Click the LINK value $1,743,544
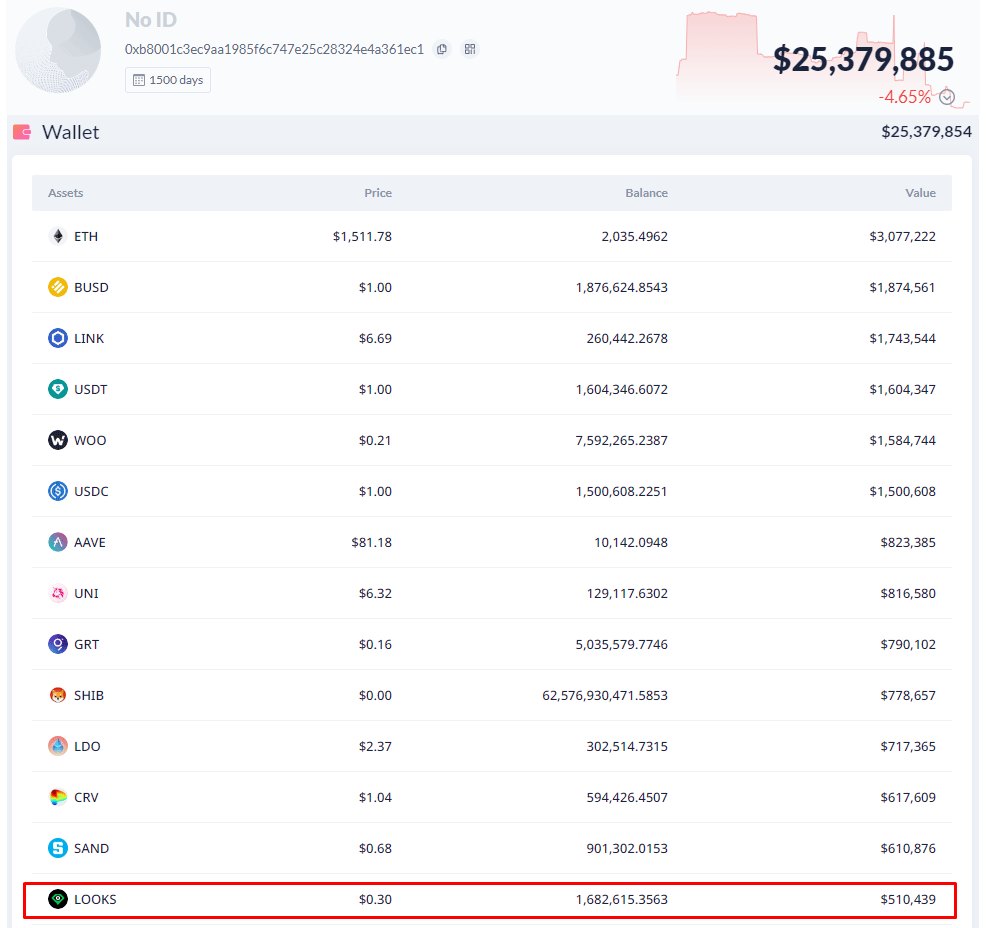 tap(902, 339)
